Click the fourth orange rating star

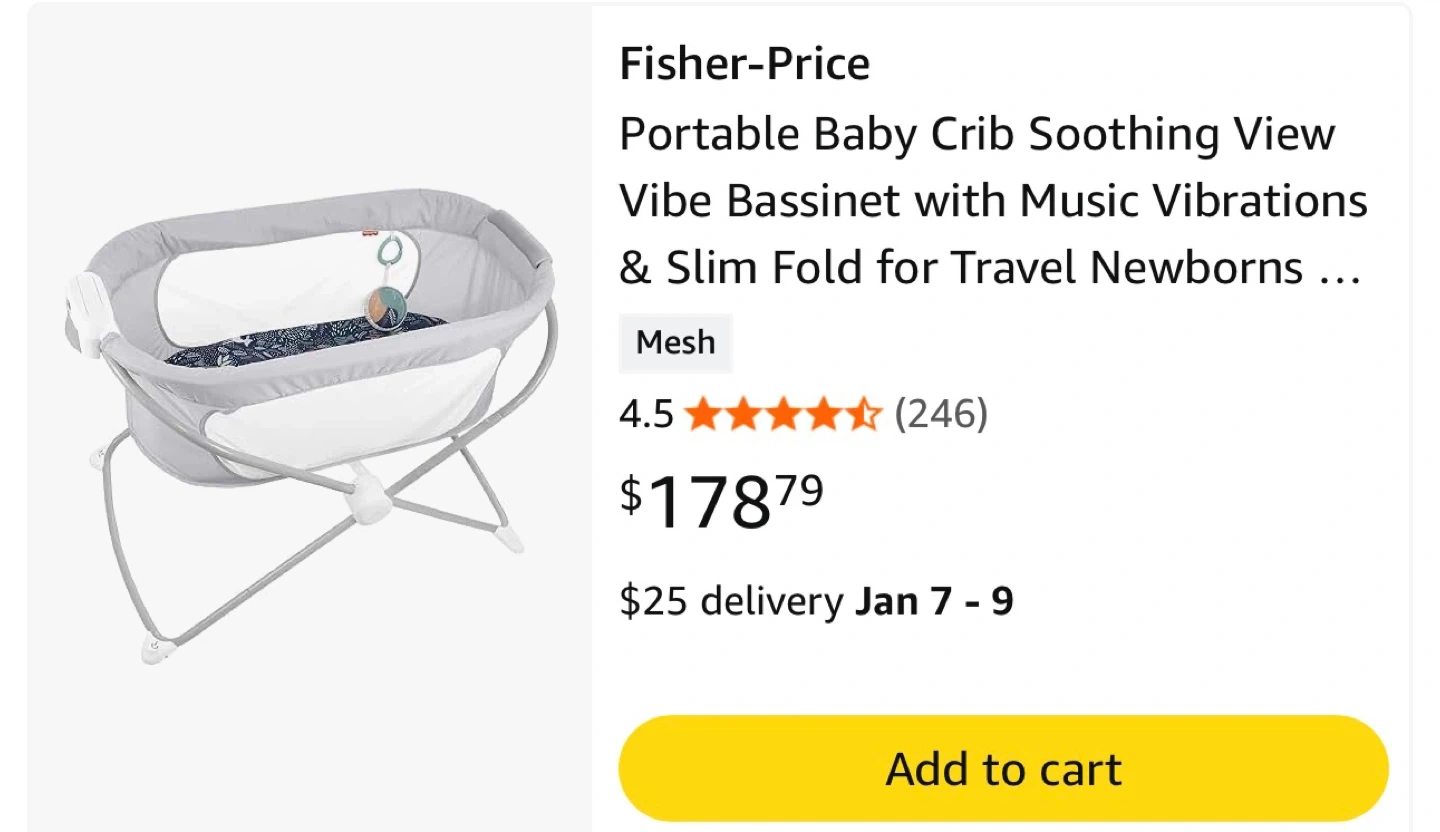(x=823, y=413)
